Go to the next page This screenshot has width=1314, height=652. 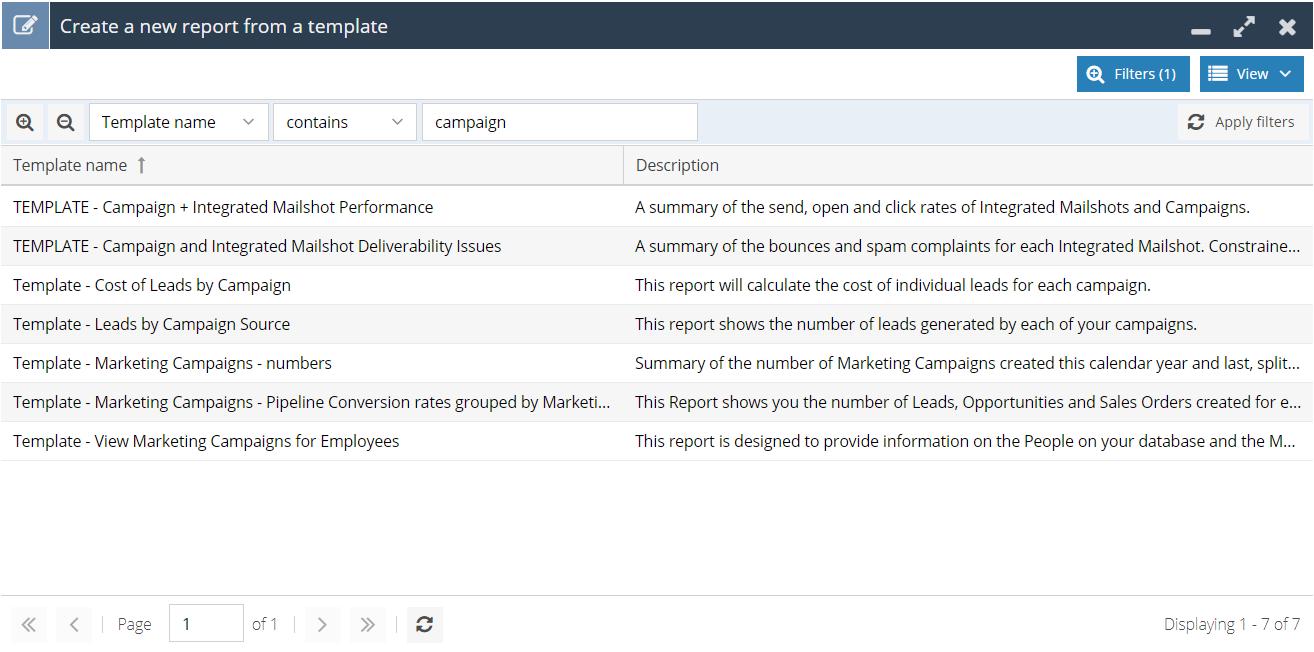pyautogui.click(x=322, y=624)
